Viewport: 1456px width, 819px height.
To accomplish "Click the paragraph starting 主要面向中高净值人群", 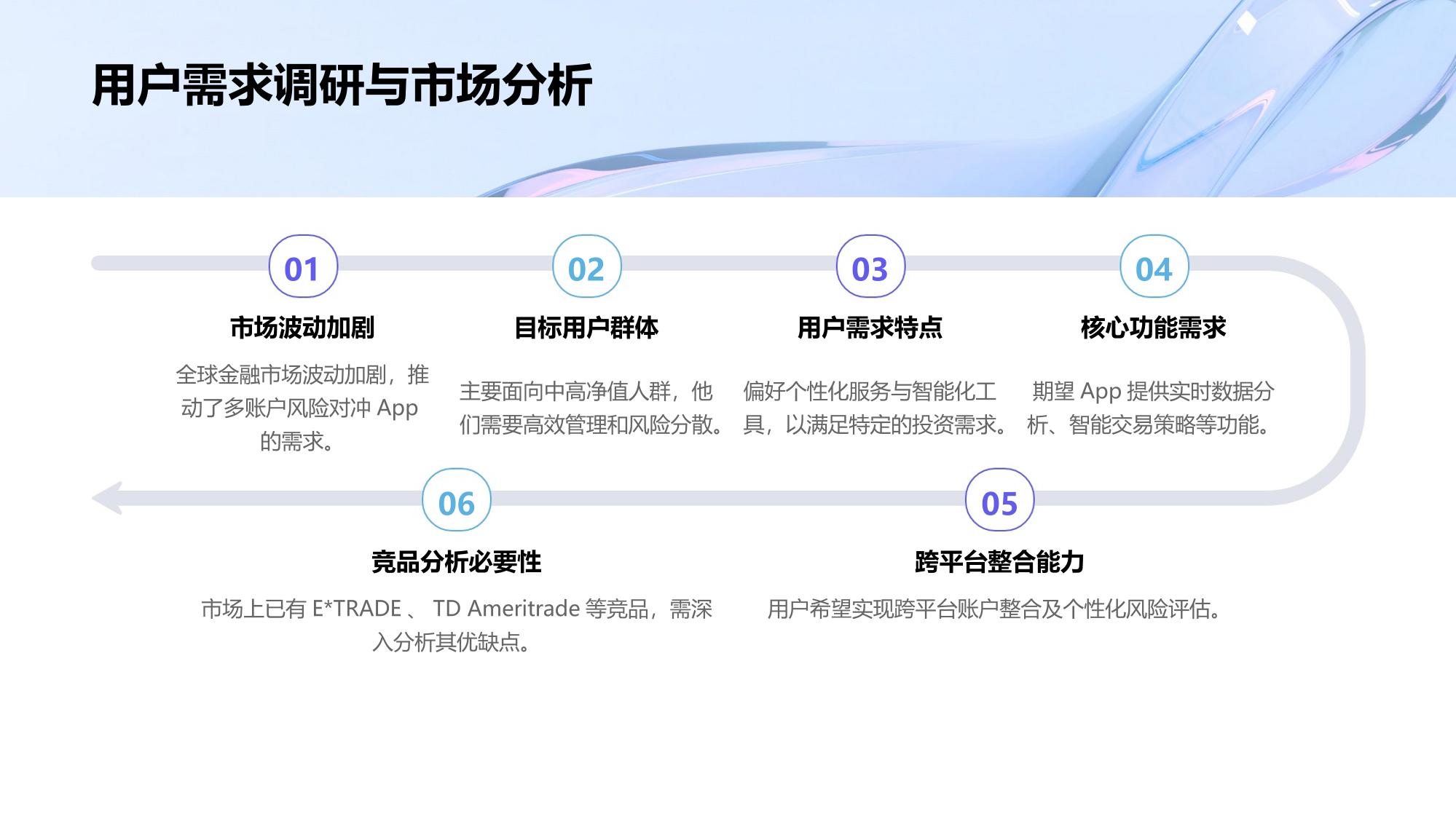I will [592, 408].
